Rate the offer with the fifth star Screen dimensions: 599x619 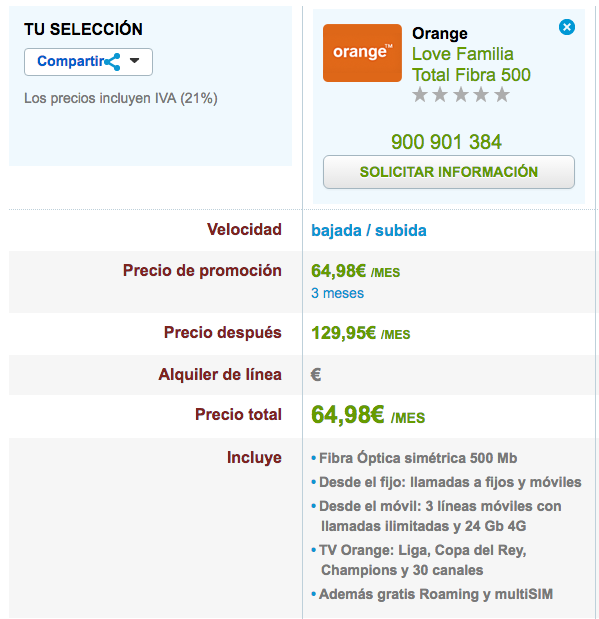tap(502, 95)
